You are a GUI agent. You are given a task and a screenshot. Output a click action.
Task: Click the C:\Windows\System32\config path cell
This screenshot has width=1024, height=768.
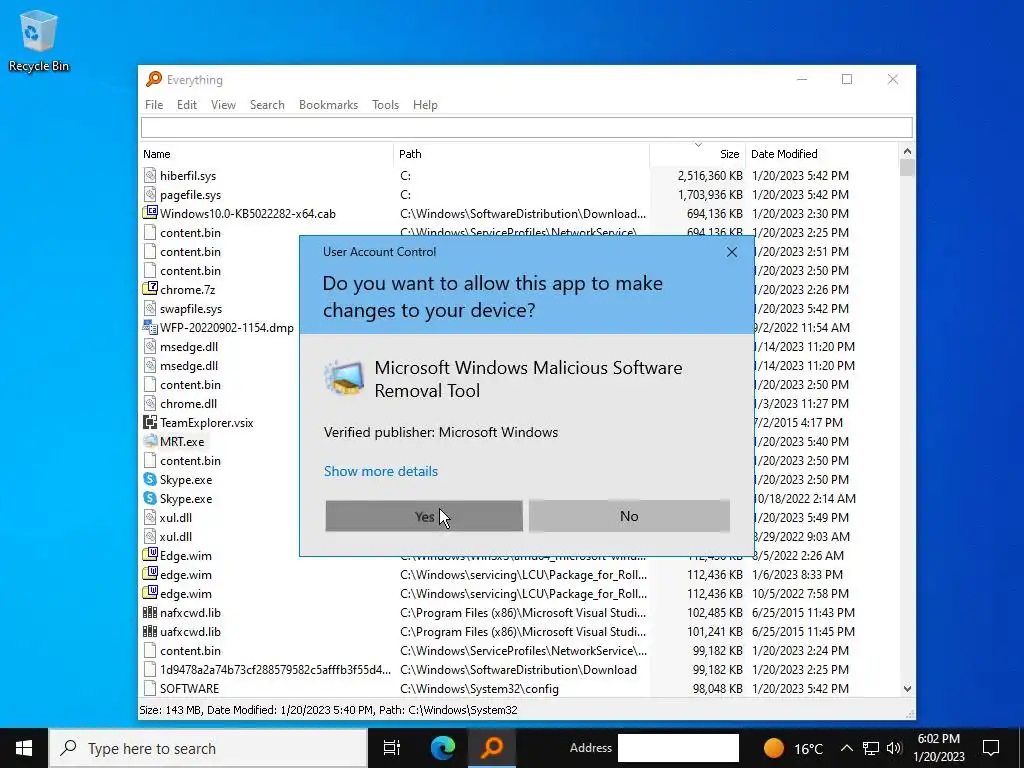479,688
